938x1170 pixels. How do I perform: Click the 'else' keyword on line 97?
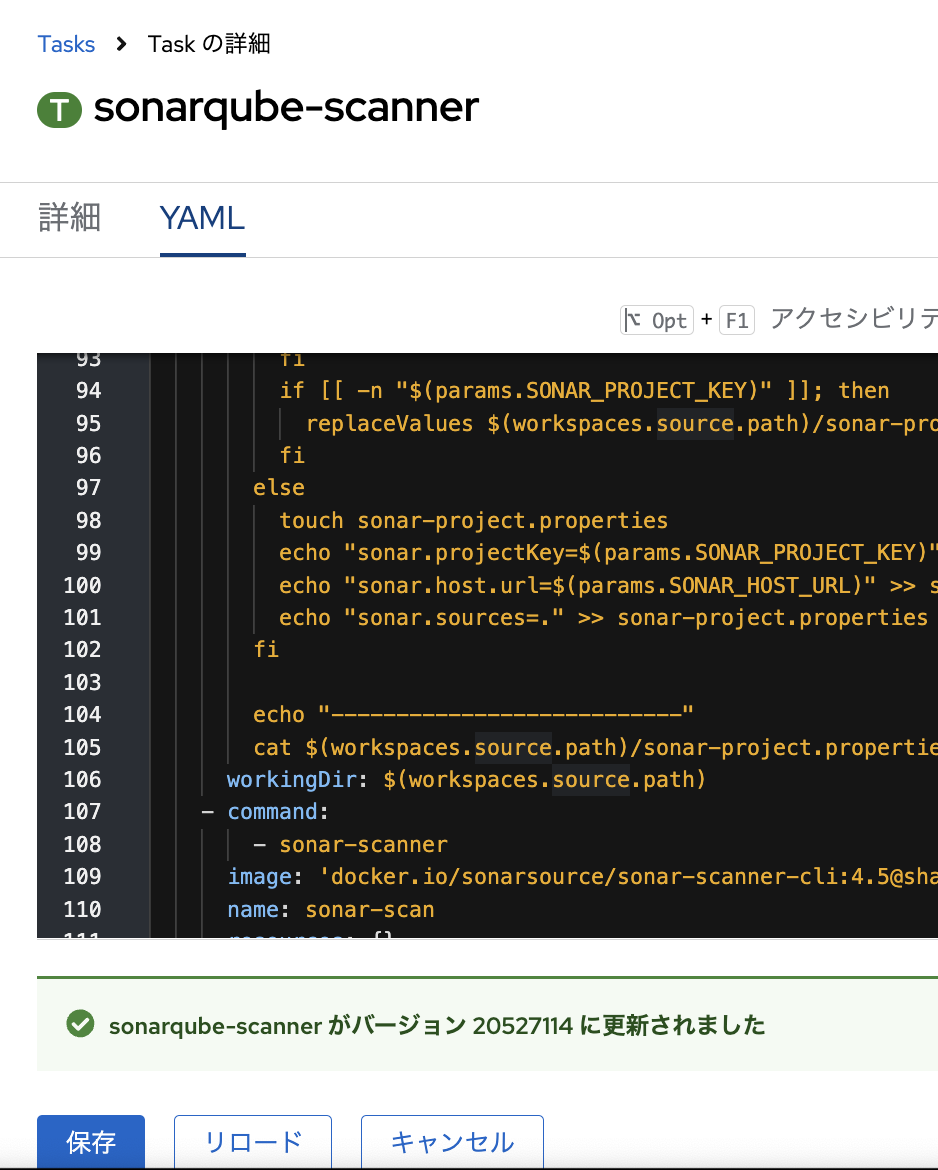tap(278, 487)
